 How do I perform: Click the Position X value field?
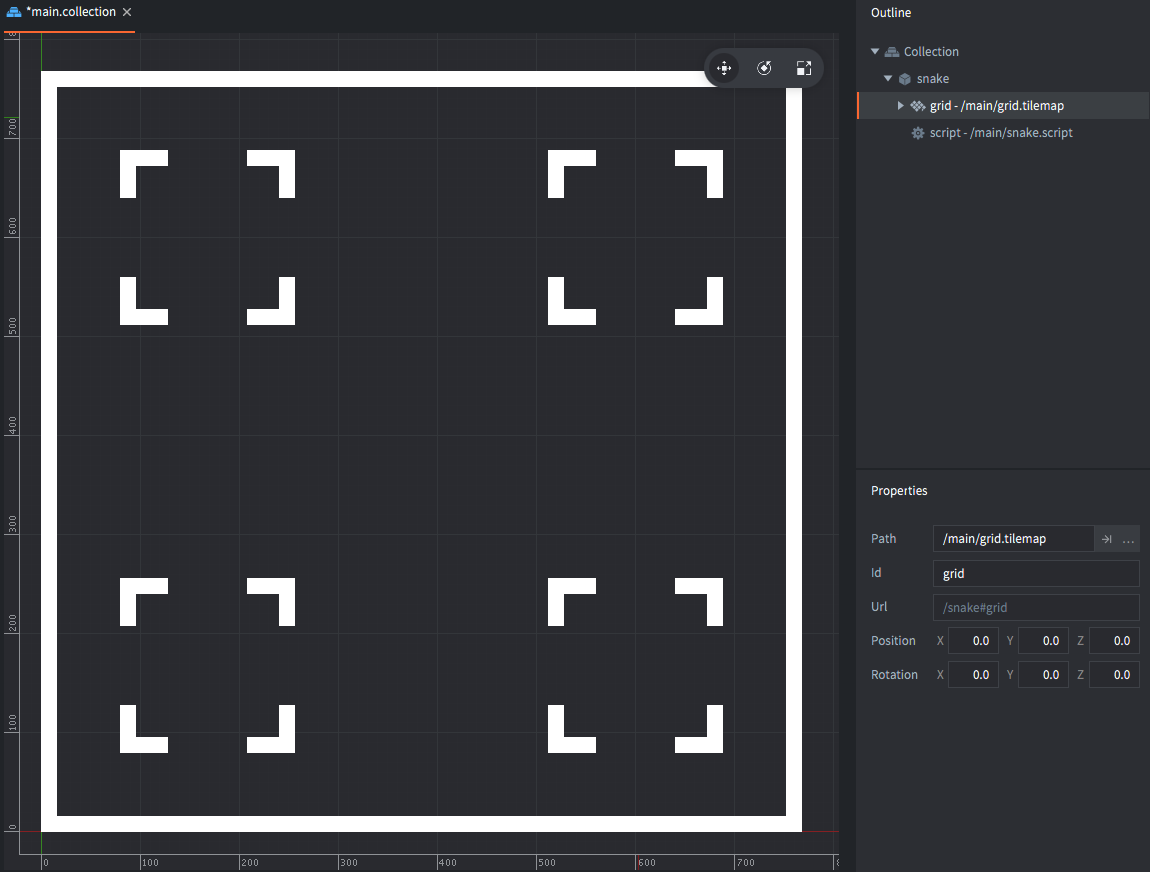tap(973, 641)
